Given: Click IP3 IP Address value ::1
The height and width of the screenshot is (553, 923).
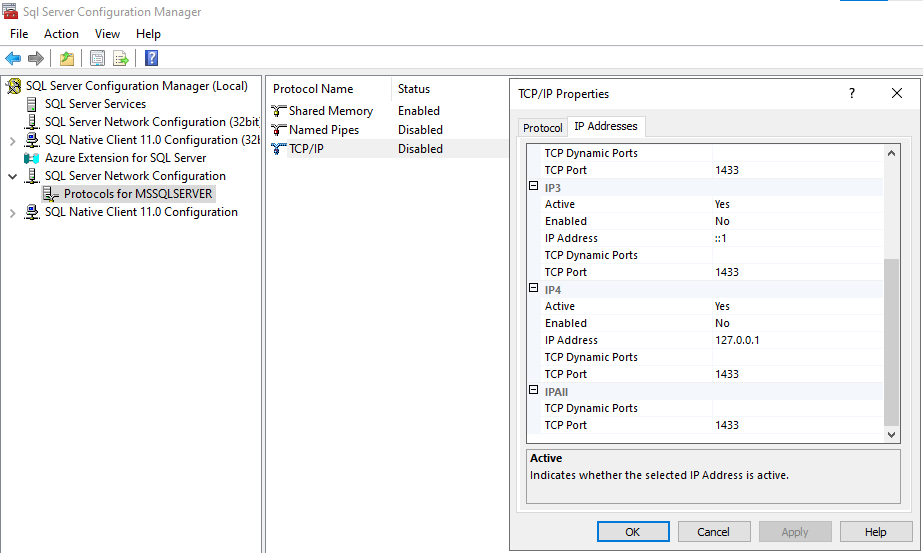Looking at the screenshot, I should tap(798, 239).
